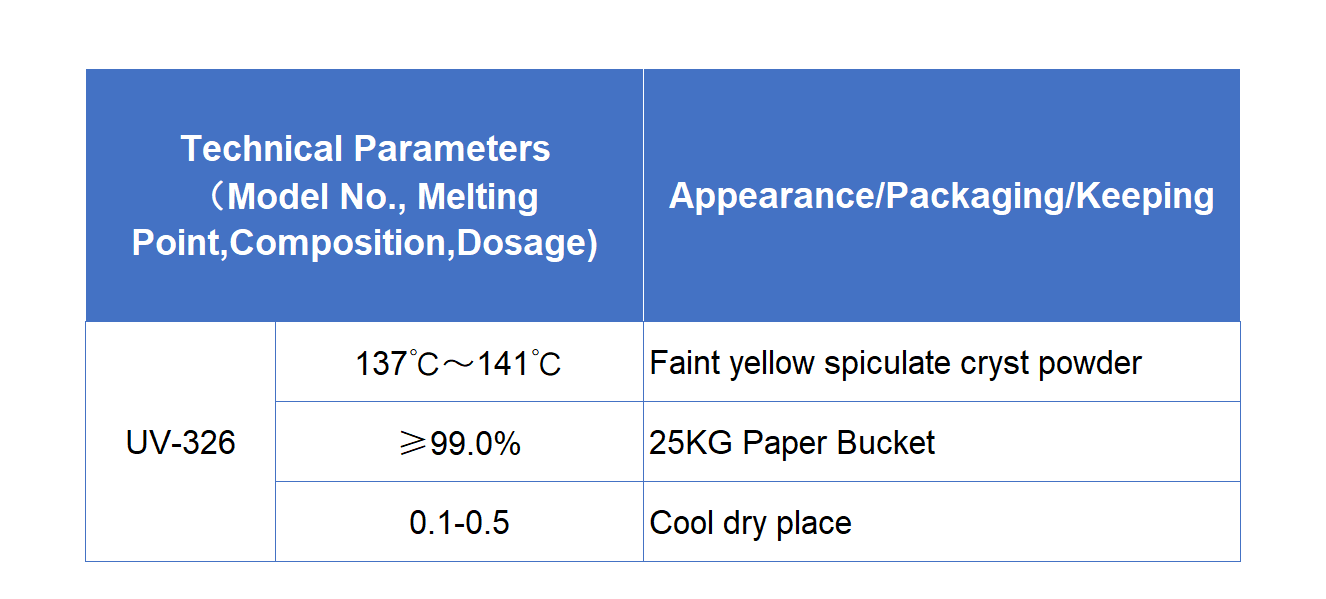This screenshot has height=599, width=1326.
Task: Select the Appearance/Packaging/Keeping header cell
Action: [942, 195]
